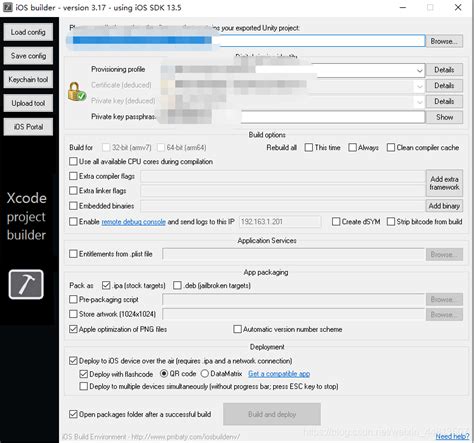The width and height of the screenshot is (474, 443).
Task: Click the app icon in title bar
Action: 7,7
